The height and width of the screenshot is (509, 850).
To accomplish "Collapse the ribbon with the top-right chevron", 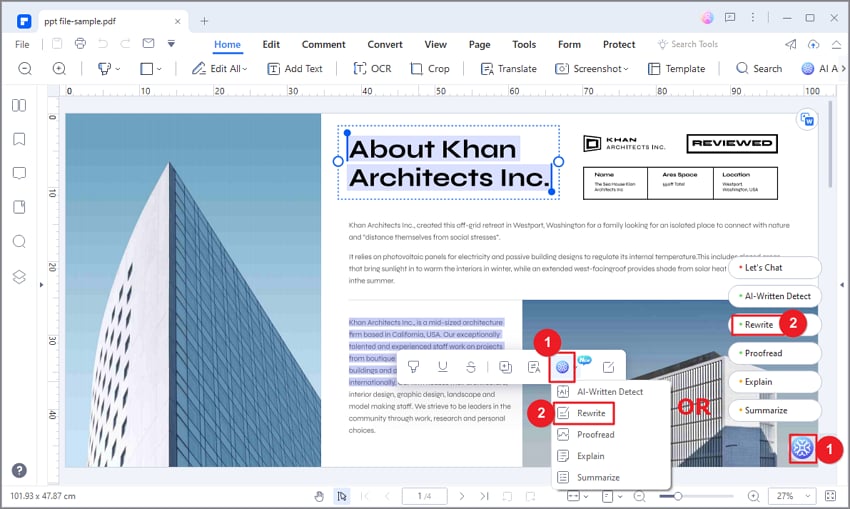I will tap(836, 44).
